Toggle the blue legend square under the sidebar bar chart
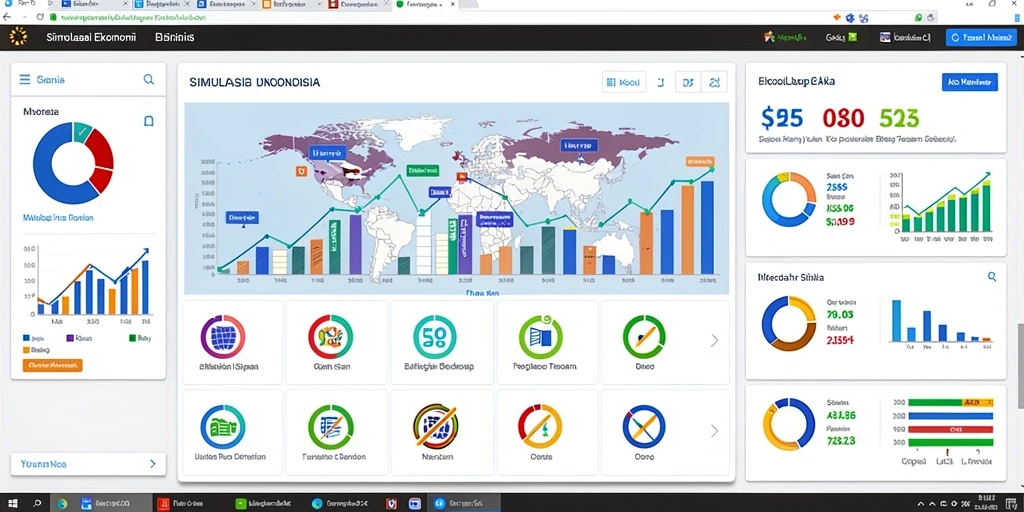This screenshot has width=1024, height=512. [27, 338]
